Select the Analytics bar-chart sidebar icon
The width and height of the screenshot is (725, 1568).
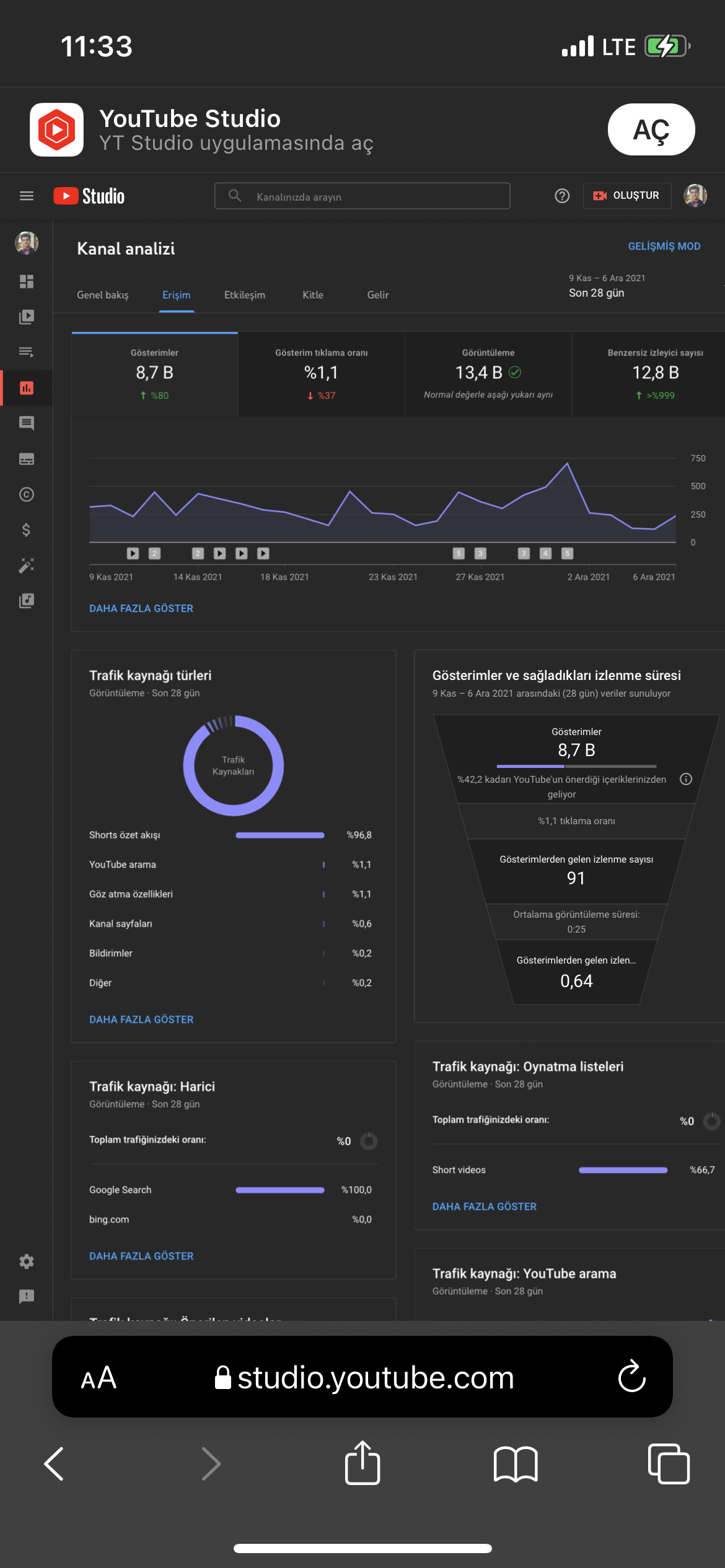(27, 388)
